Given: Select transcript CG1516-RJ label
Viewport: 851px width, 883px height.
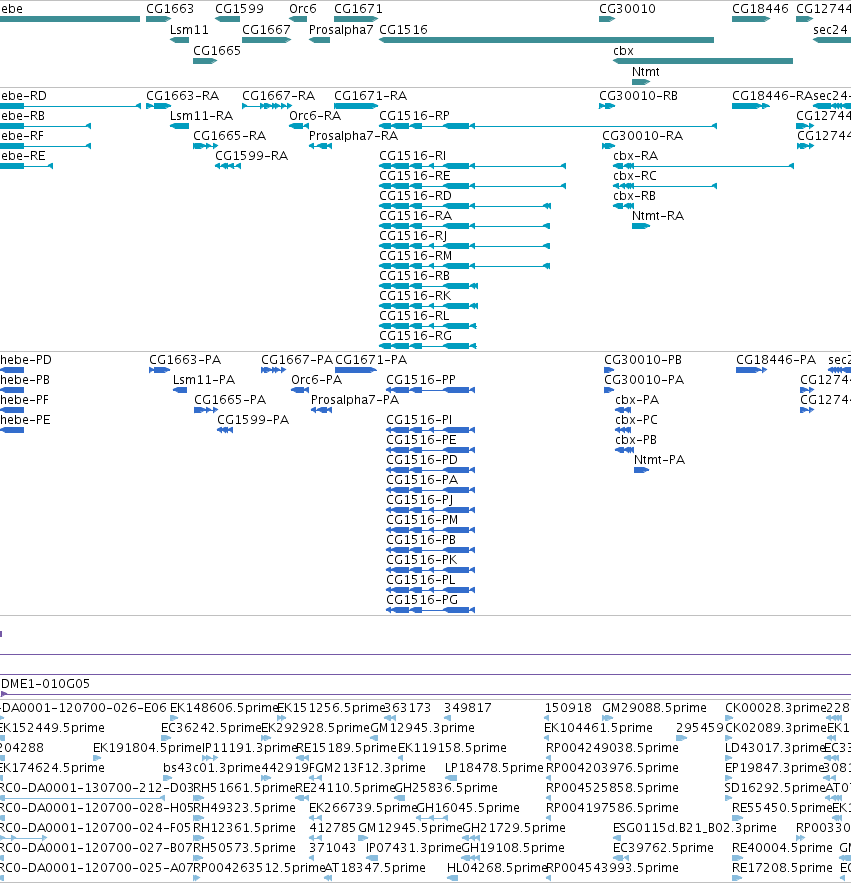Looking at the screenshot, I should 413,236.
